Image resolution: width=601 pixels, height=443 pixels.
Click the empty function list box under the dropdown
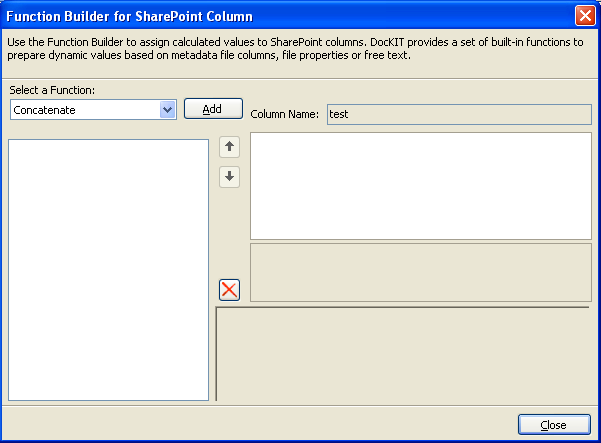tap(108, 270)
